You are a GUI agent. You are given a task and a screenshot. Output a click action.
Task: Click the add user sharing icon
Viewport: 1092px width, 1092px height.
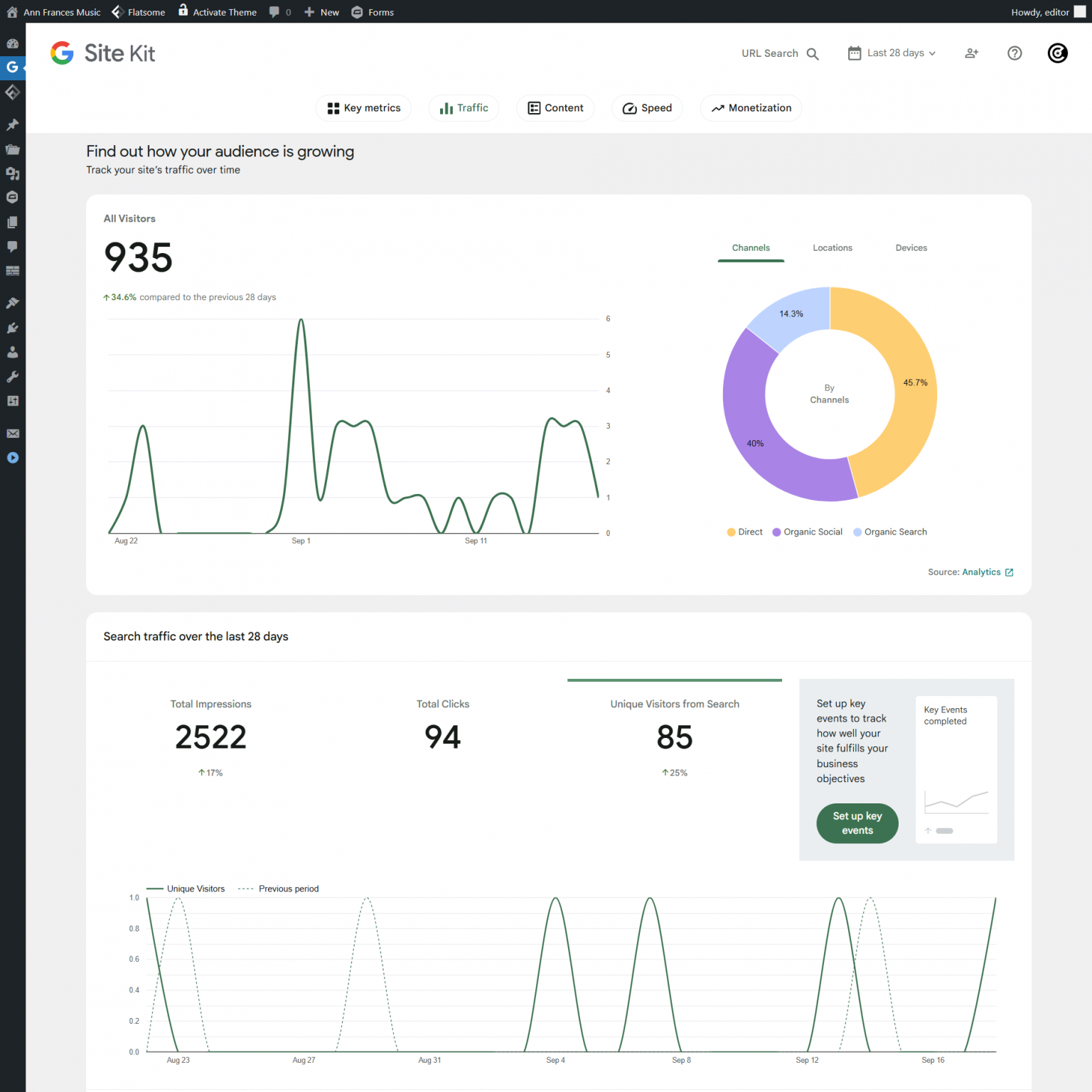(x=971, y=53)
